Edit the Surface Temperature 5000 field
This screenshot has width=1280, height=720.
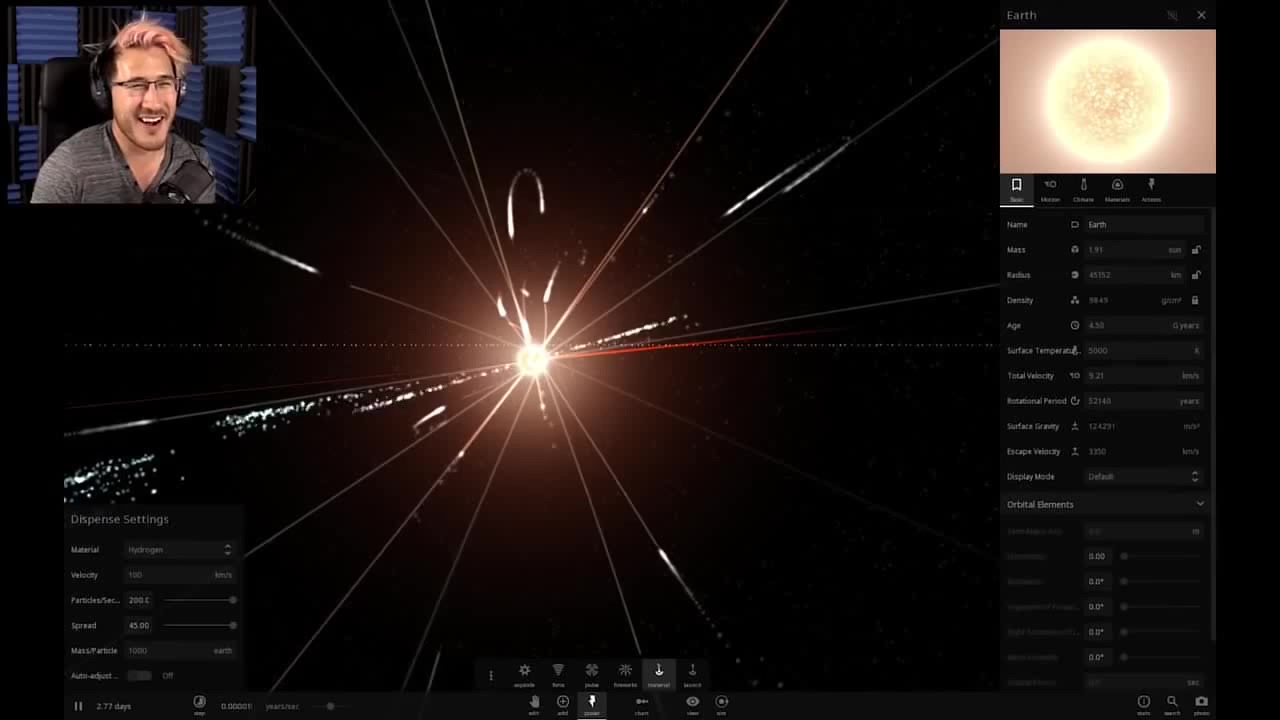click(1143, 351)
